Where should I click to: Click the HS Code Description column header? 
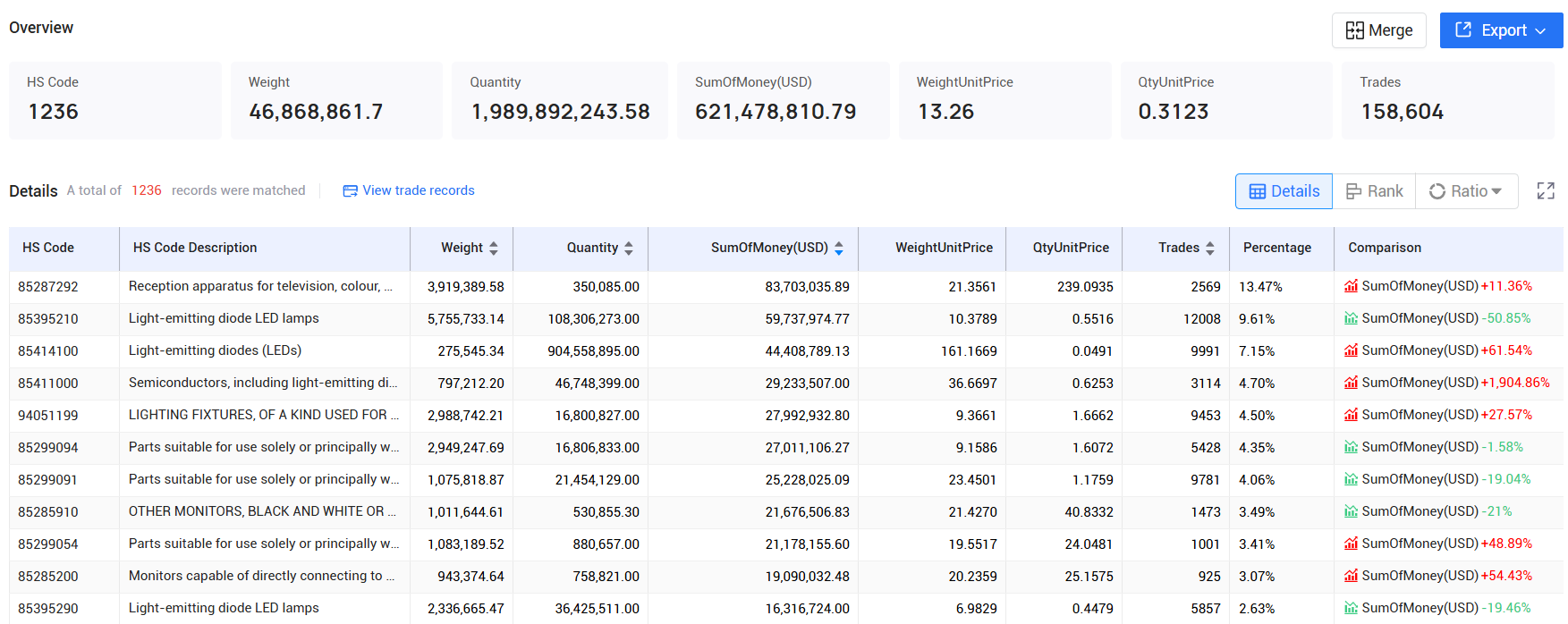coord(195,248)
